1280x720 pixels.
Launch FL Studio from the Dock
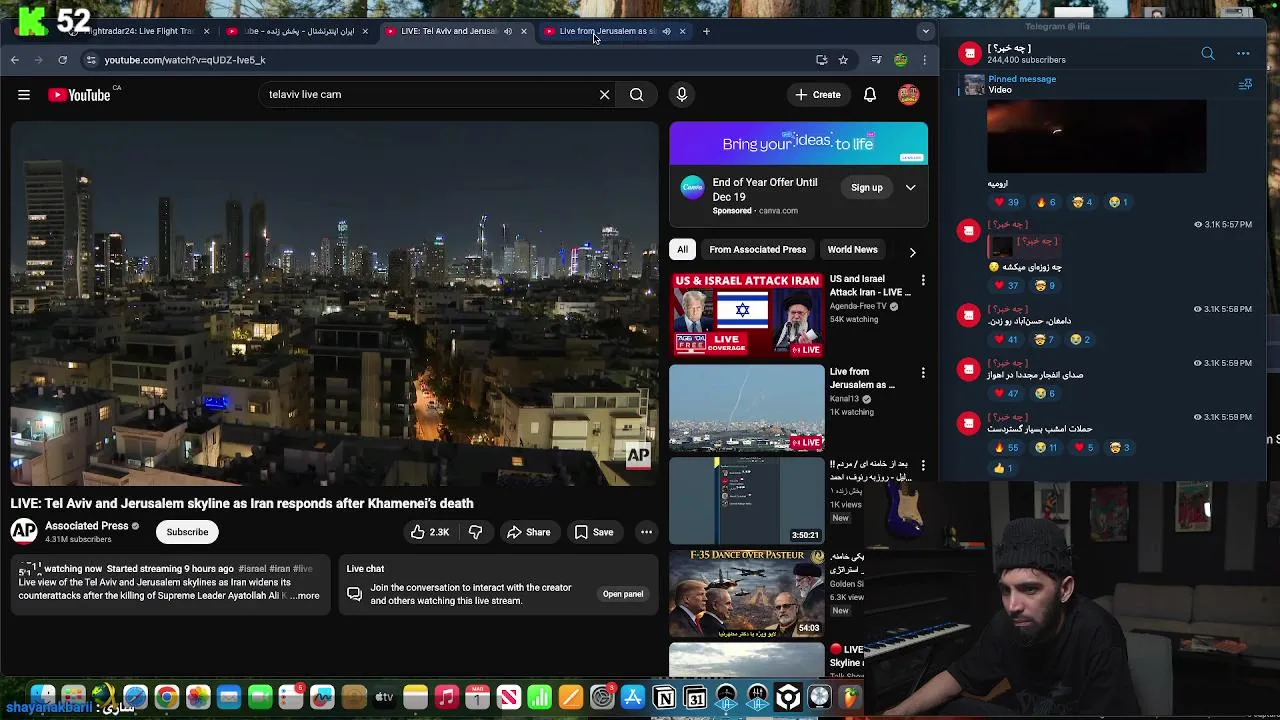point(851,697)
